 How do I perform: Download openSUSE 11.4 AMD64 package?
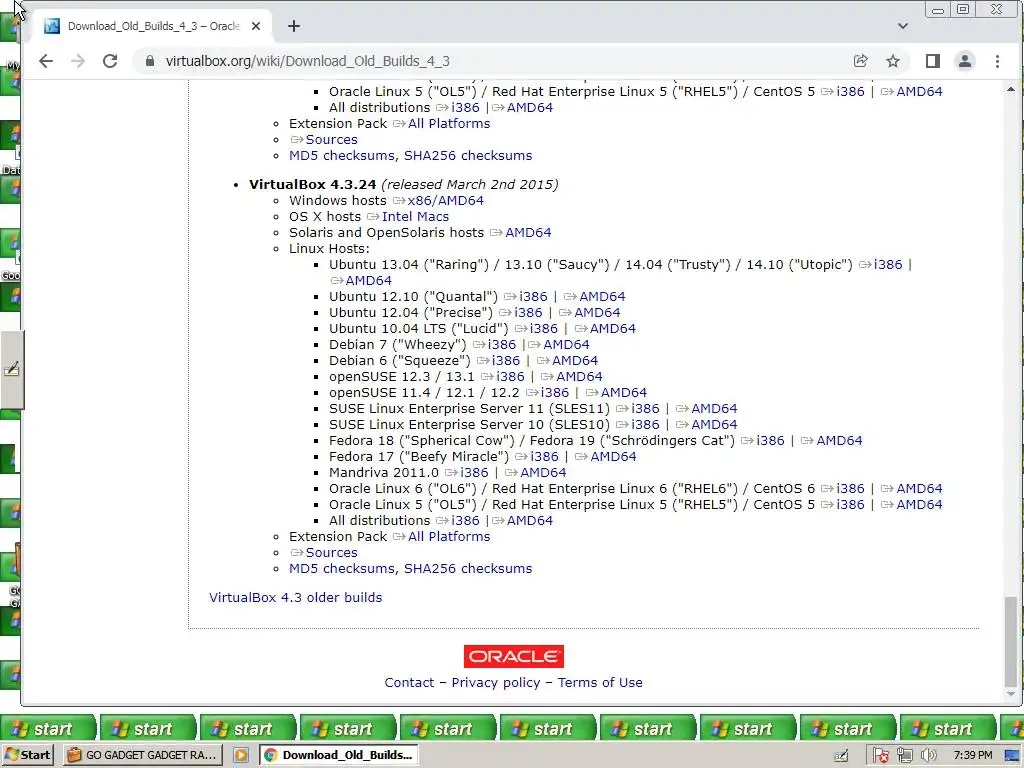pos(624,392)
